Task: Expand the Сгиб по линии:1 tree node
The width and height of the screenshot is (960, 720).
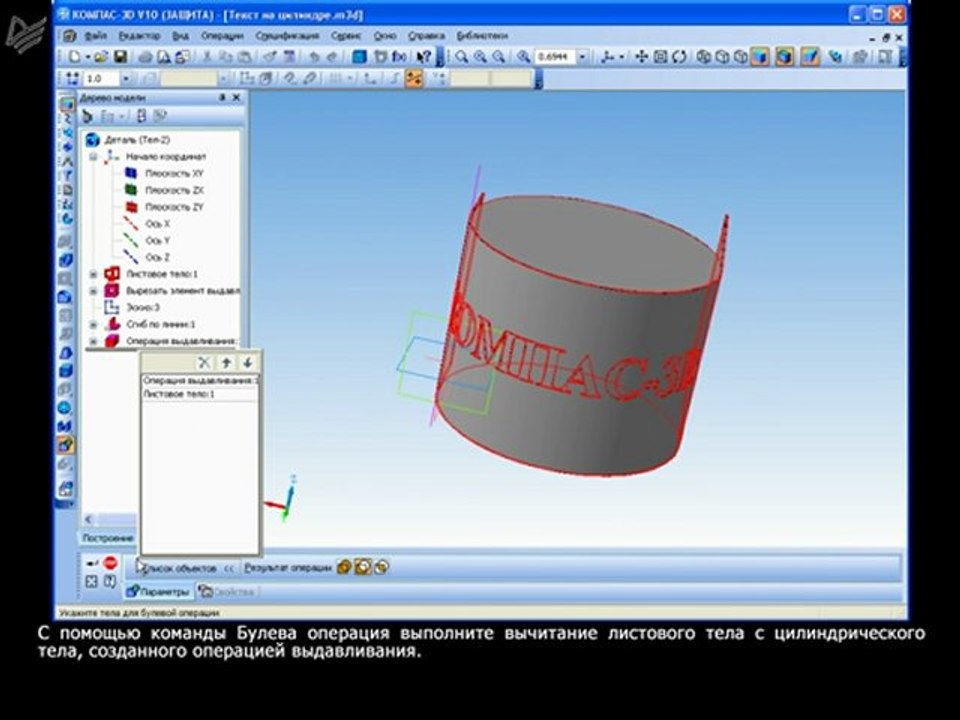Action: (93, 324)
